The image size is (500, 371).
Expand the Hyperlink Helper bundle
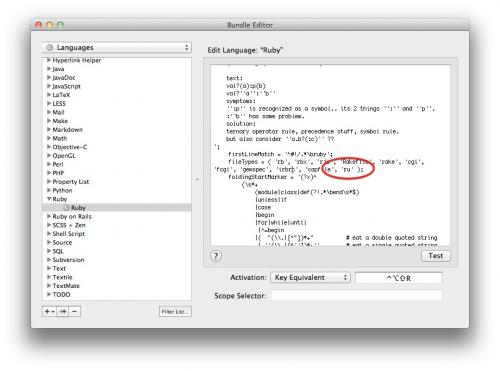(x=49, y=60)
